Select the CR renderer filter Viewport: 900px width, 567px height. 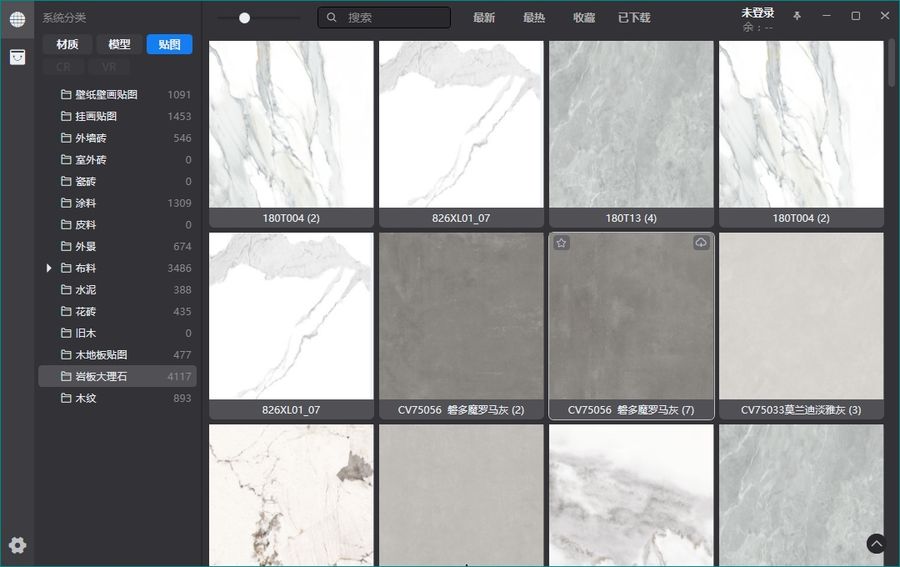click(x=63, y=67)
